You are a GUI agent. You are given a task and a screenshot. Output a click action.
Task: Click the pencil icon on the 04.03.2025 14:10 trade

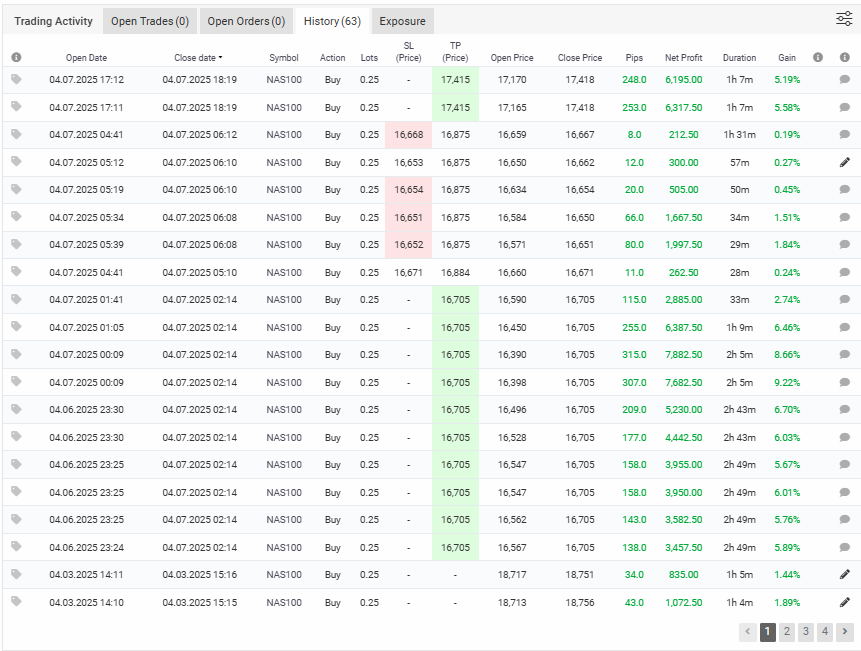844,602
